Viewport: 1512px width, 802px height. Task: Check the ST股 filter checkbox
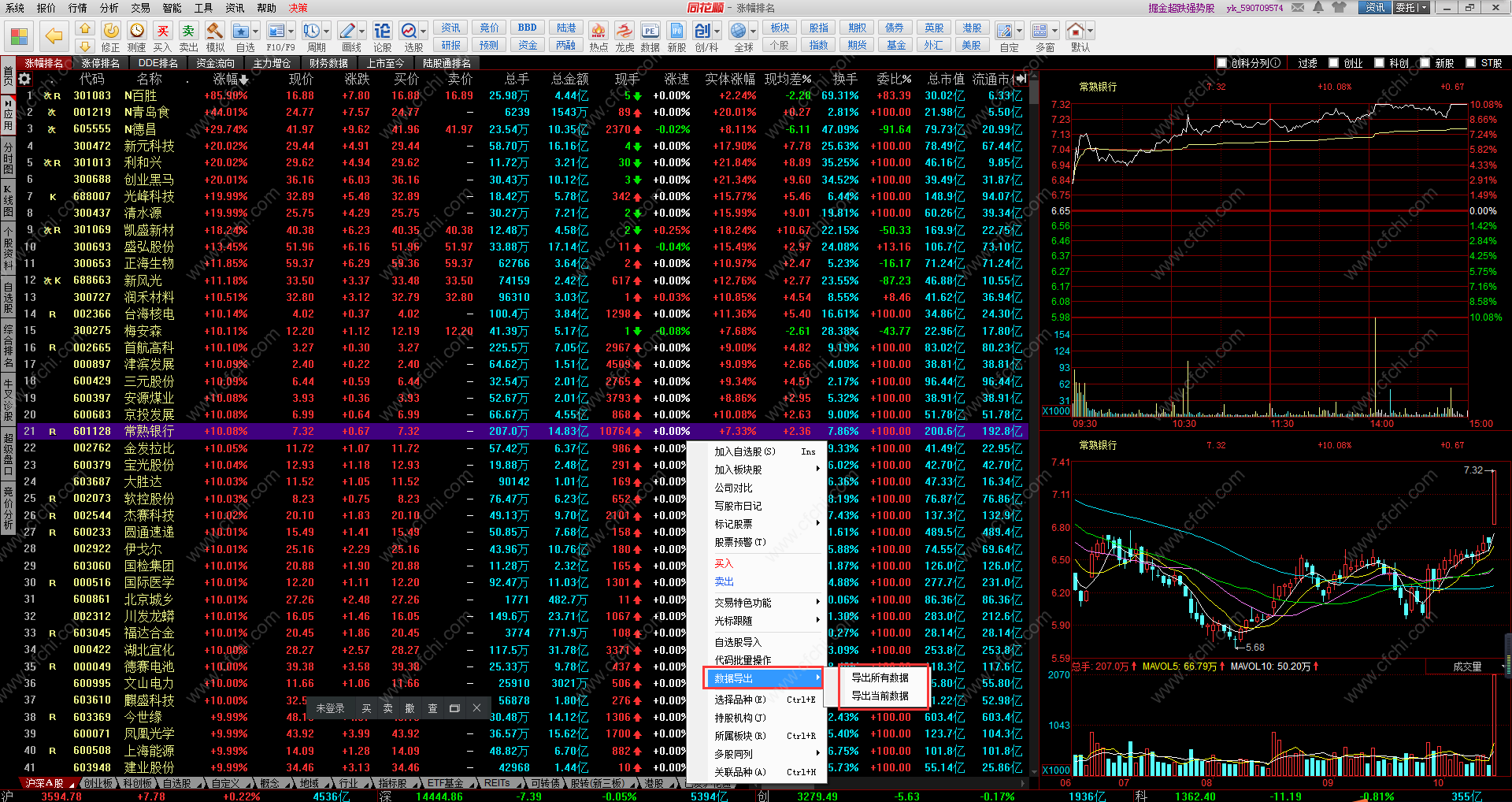pyautogui.click(x=1470, y=63)
